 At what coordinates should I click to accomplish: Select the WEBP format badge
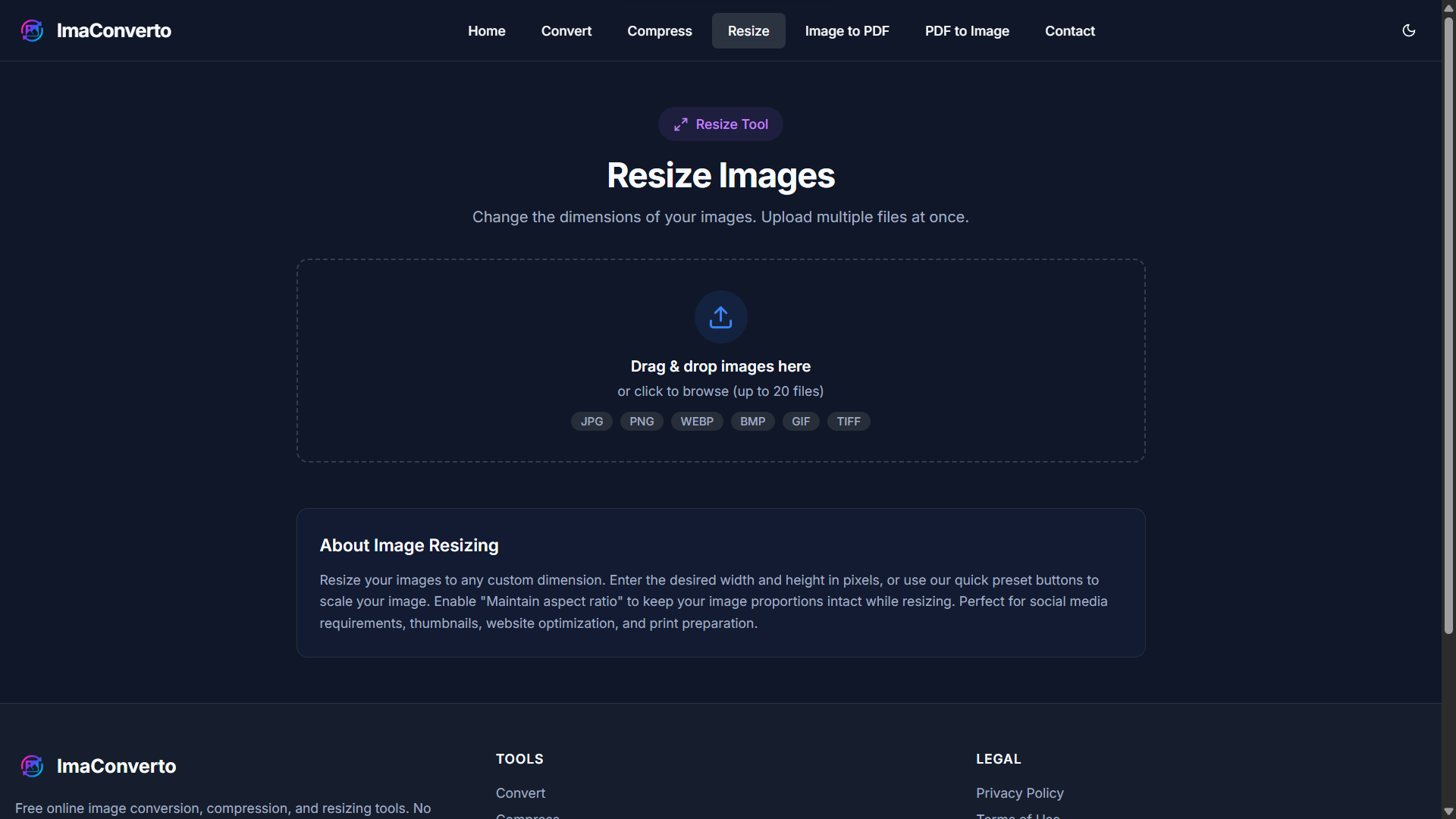[x=697, y=421]
